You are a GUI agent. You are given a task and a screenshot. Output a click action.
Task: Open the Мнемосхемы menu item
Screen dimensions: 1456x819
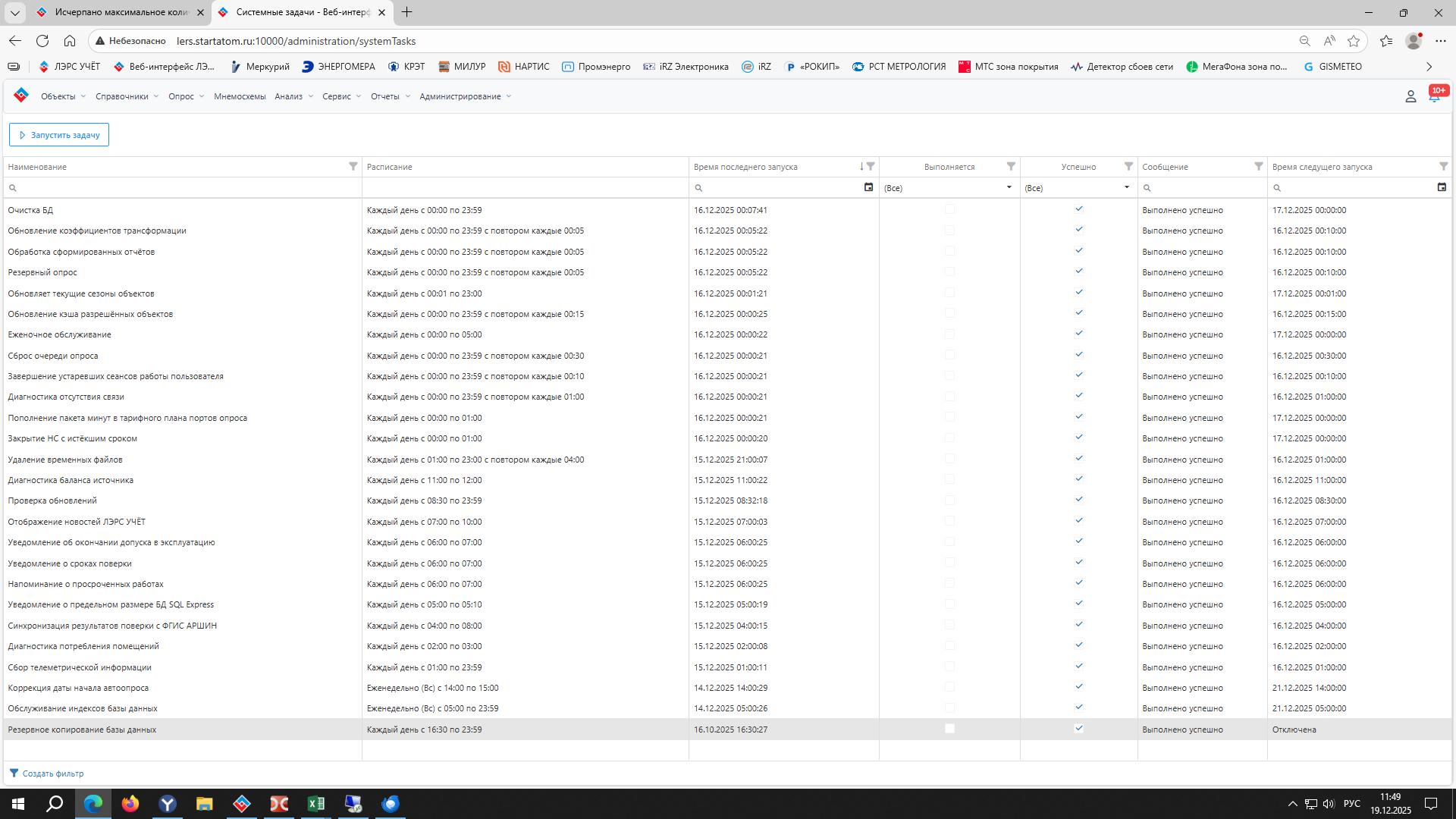[x=240, y=96]
